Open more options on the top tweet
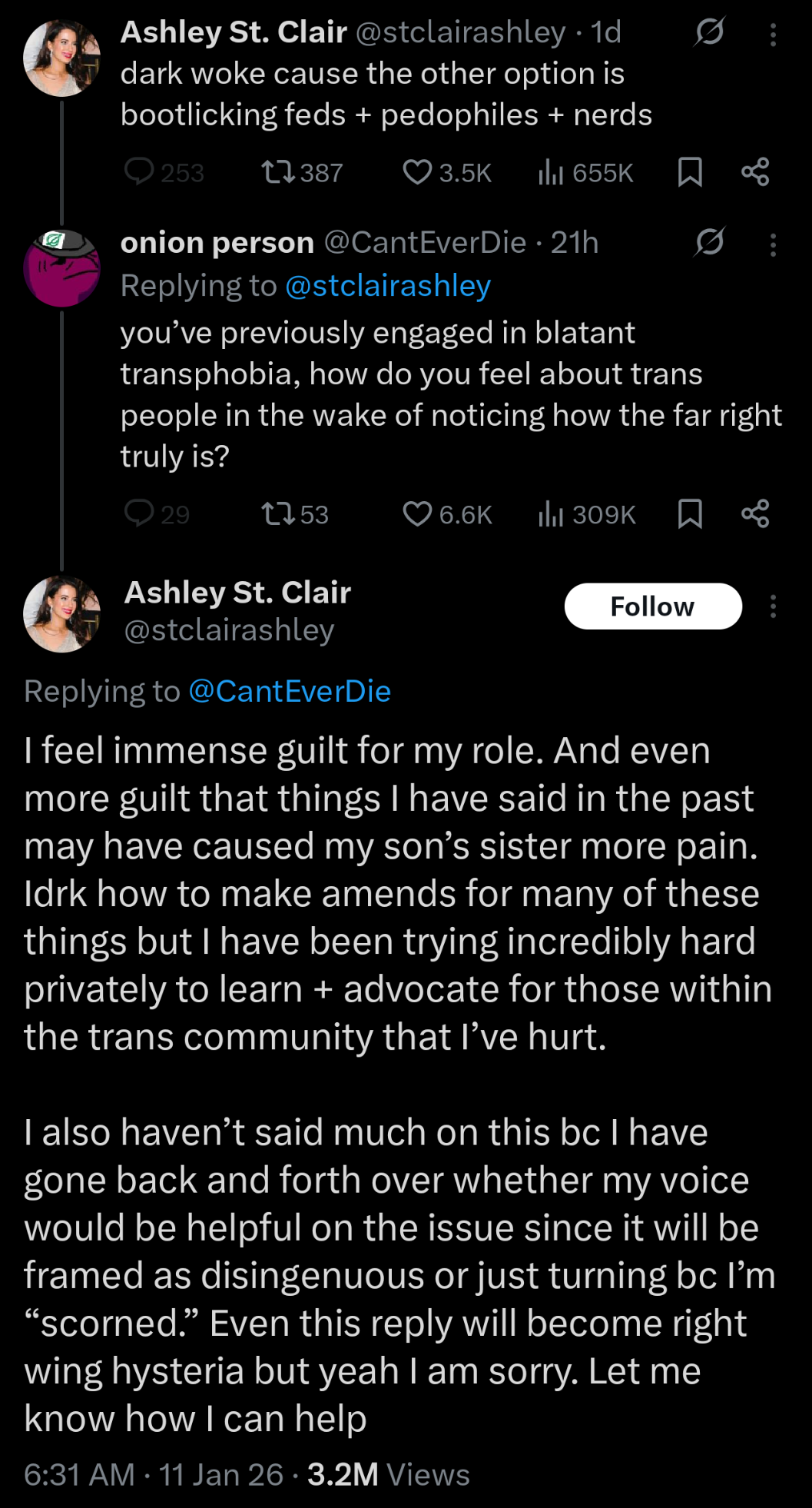Image resolution: width=812 pixels, height=1508 pixels. click(773, 35)
